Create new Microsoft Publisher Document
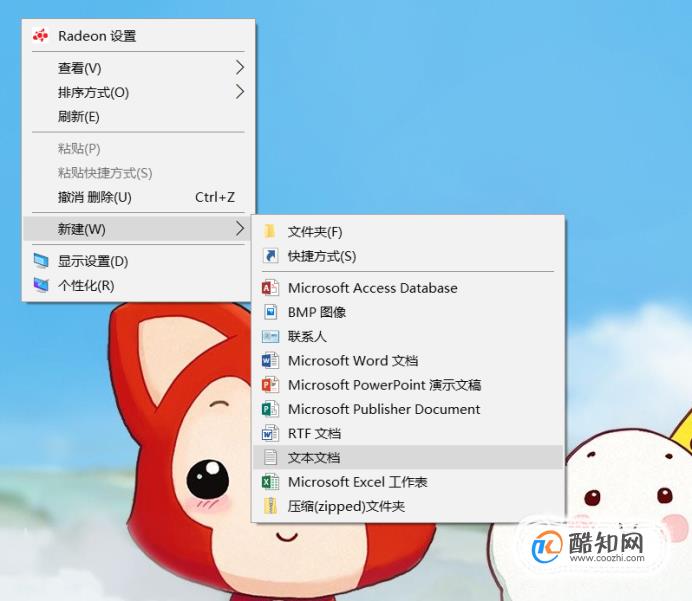Screen dimensions: 692x601 [x=408, y=409]
